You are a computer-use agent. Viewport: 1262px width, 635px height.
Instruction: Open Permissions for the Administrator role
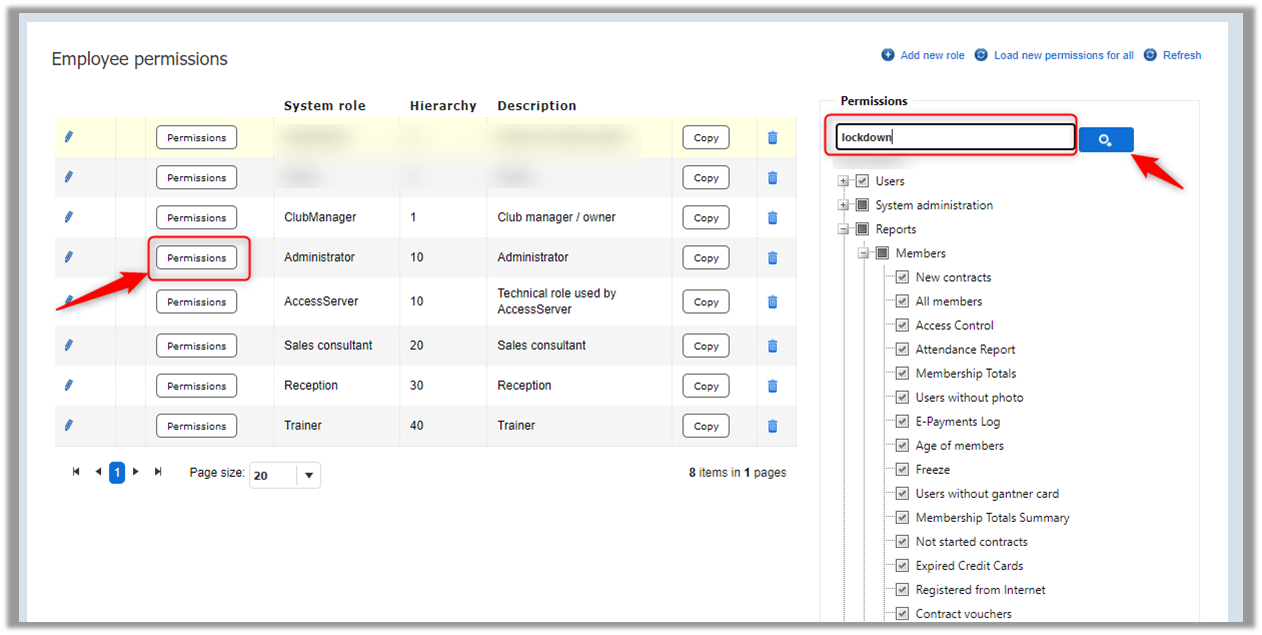pyautogui.click(x=196, y=258)
